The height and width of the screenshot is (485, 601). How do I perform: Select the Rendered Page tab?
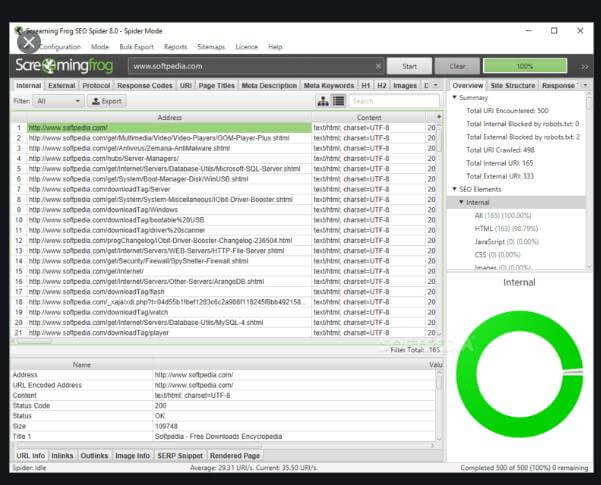[235, 455]
